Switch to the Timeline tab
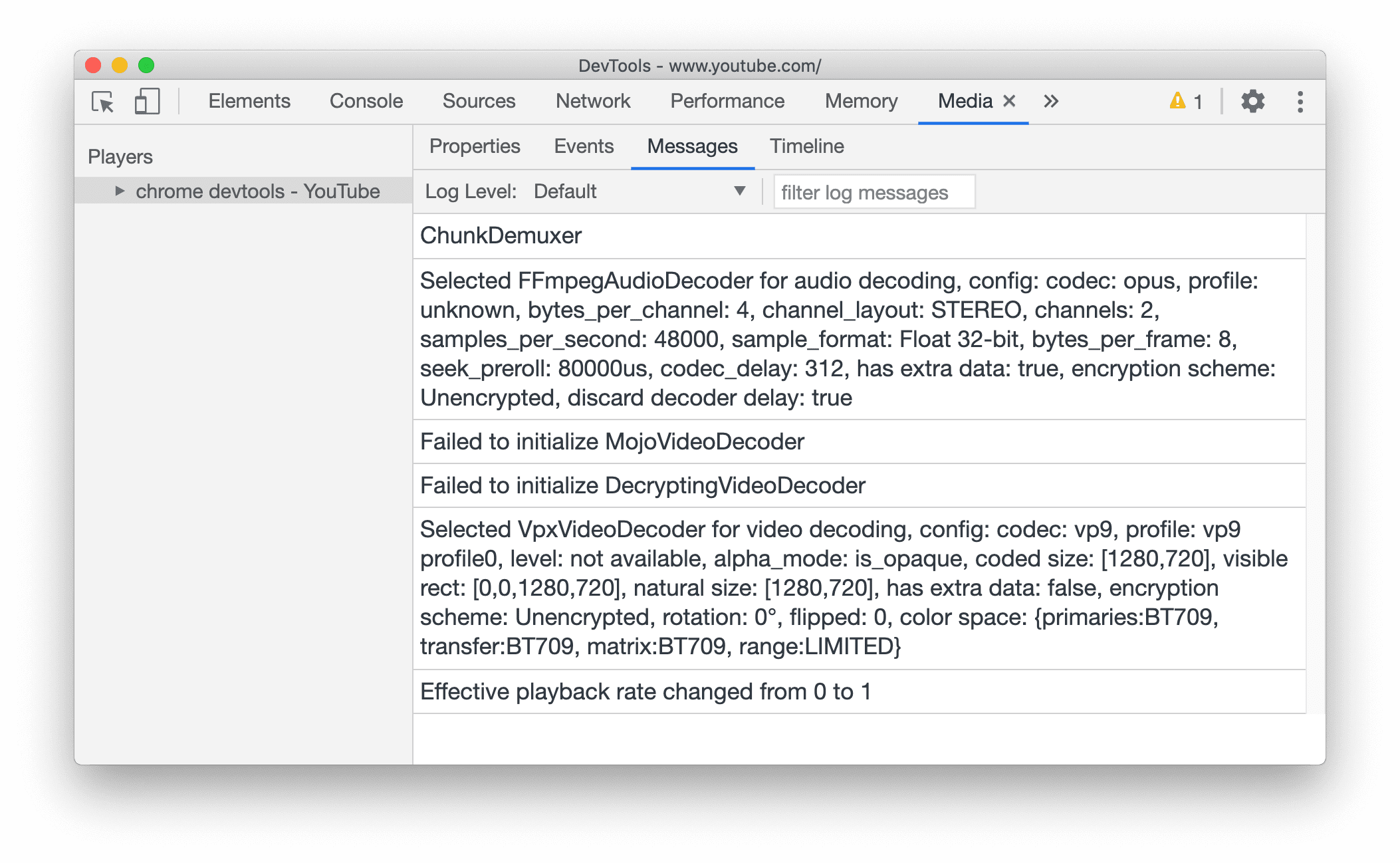Viewport: 1400px width, 863px height. (807, 146)
